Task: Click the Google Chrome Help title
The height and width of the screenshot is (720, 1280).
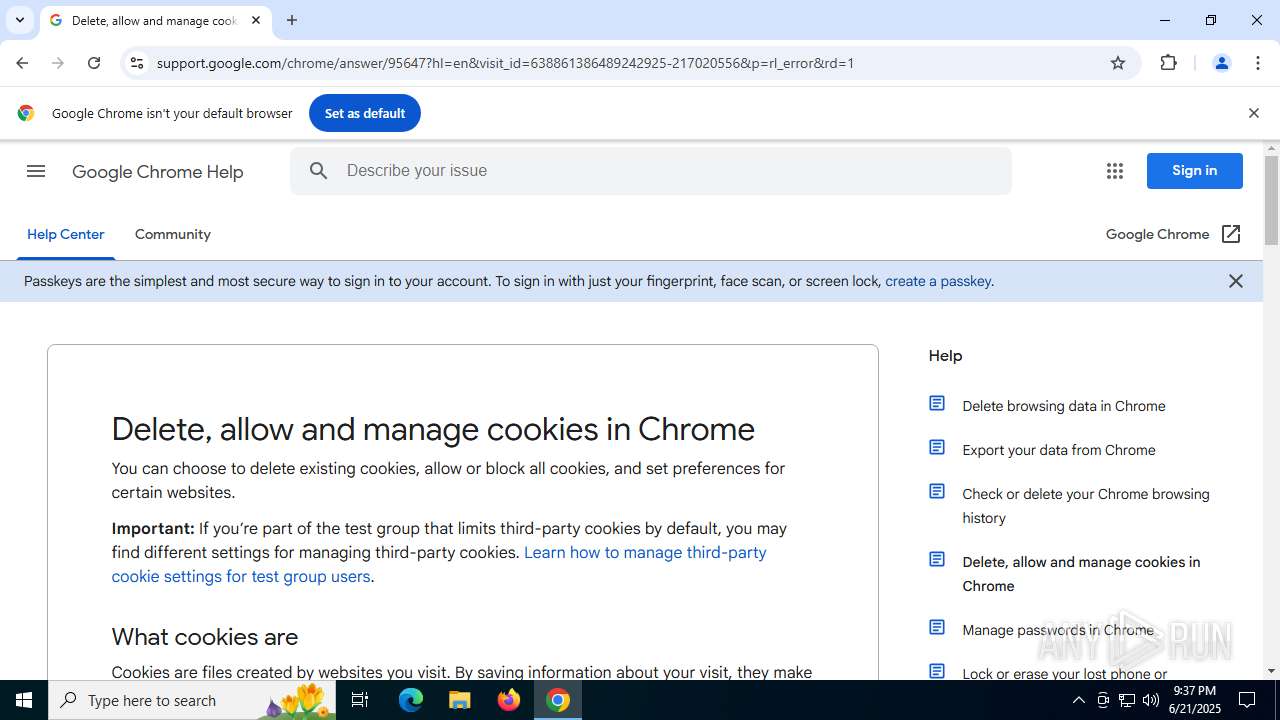Action: coord(158,172)
